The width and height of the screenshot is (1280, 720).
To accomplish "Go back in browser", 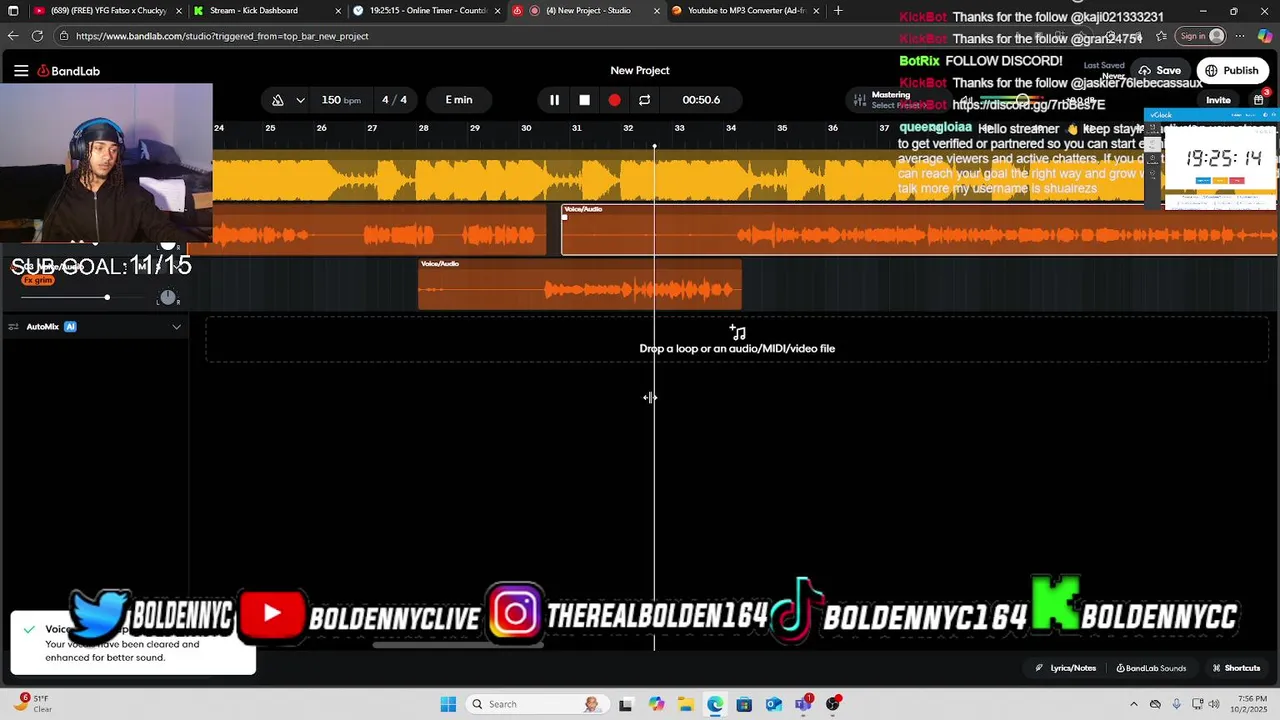I will (x=13, y=36).
